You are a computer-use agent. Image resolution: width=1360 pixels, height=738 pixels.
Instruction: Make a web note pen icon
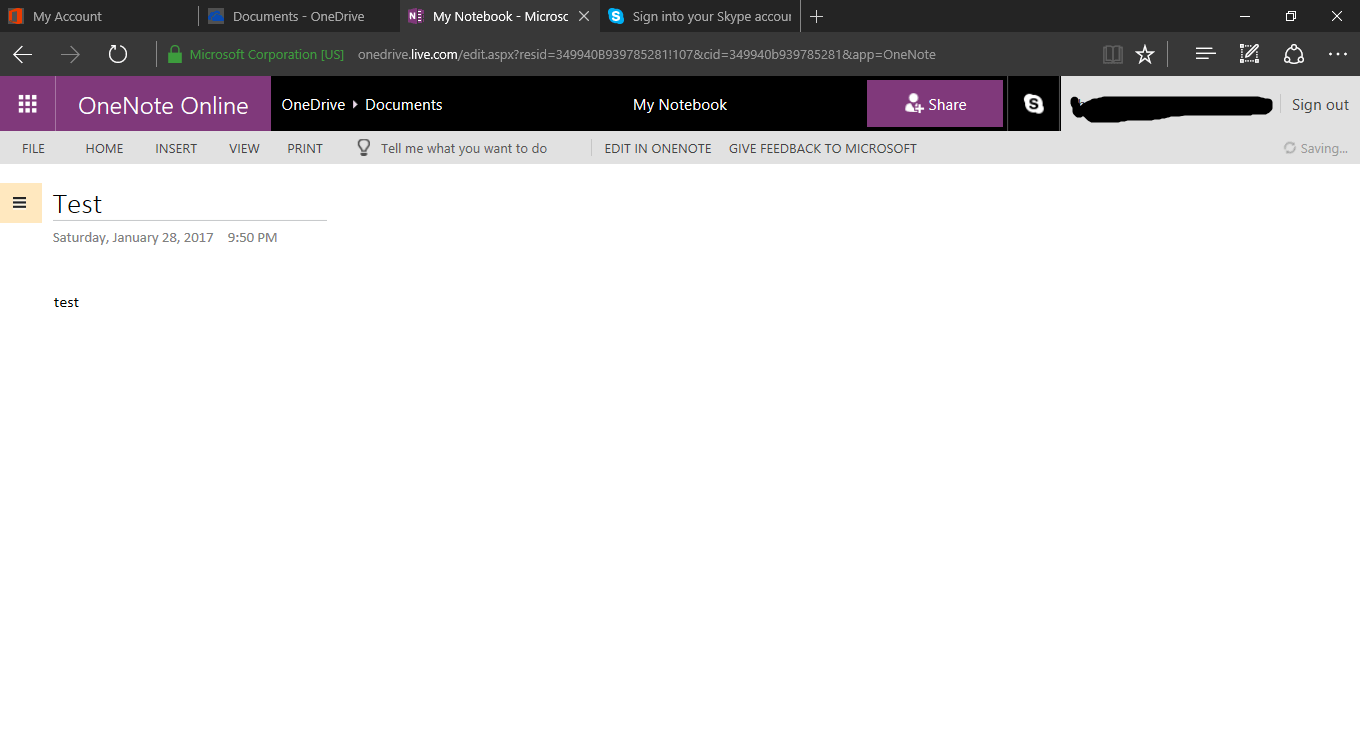pos(1249,54)
